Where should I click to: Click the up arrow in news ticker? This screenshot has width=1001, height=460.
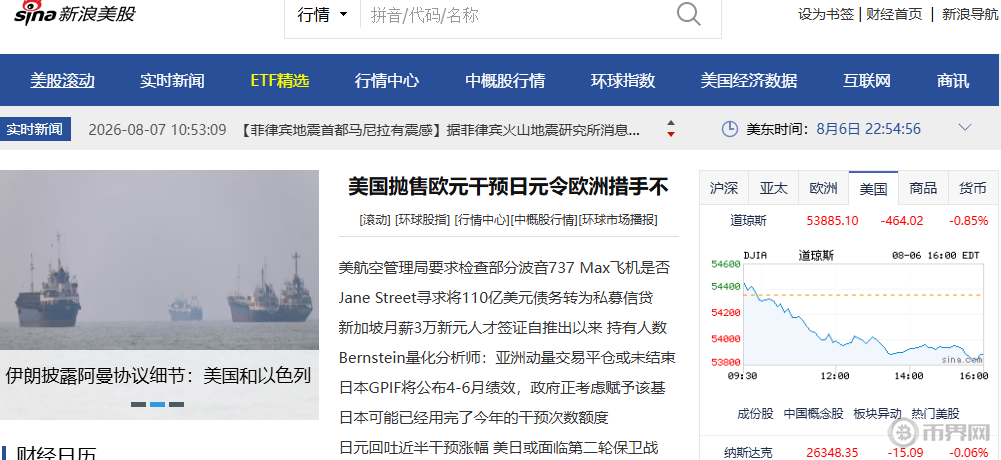pos(670,122)
